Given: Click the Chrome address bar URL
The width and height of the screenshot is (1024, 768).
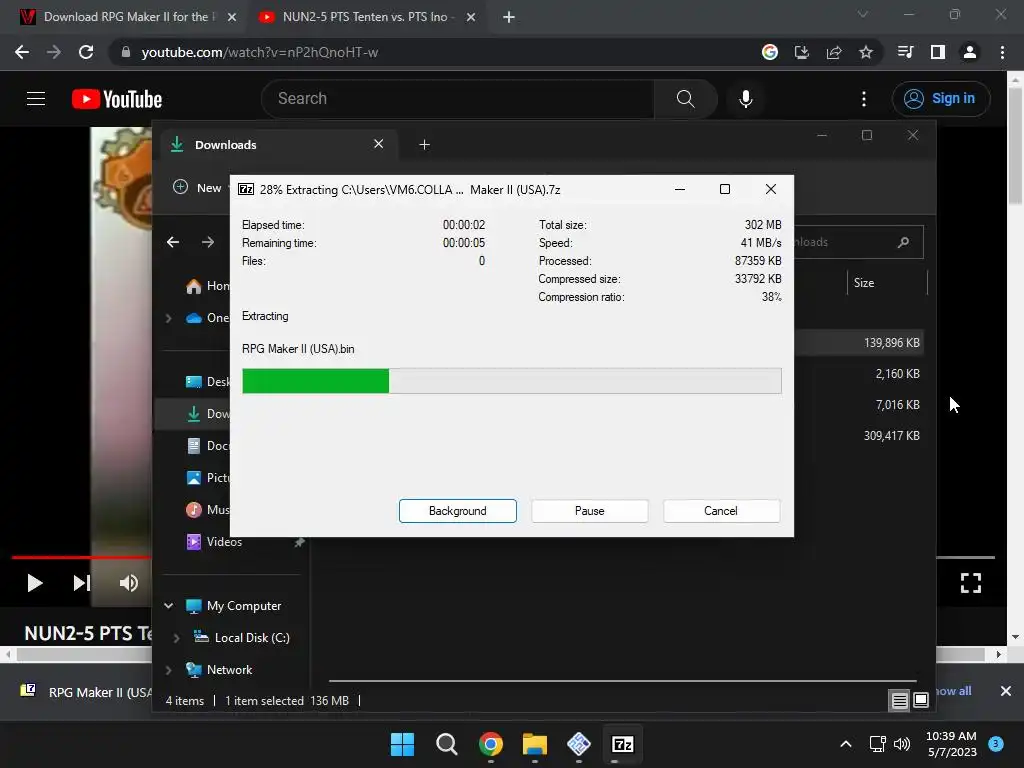Looking at the screenshot, I should coord(260,52).
